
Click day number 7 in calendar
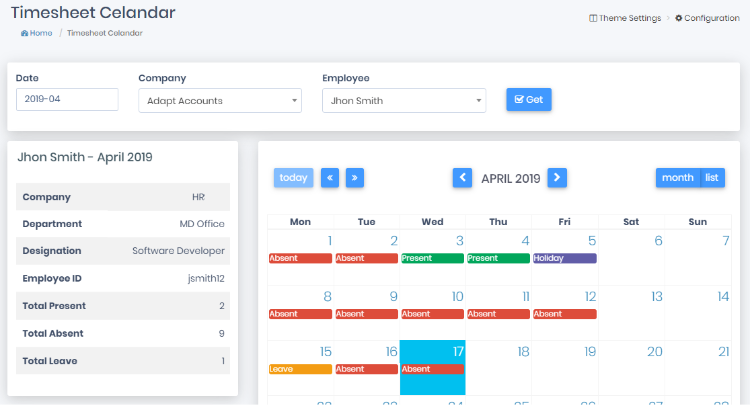726,241
